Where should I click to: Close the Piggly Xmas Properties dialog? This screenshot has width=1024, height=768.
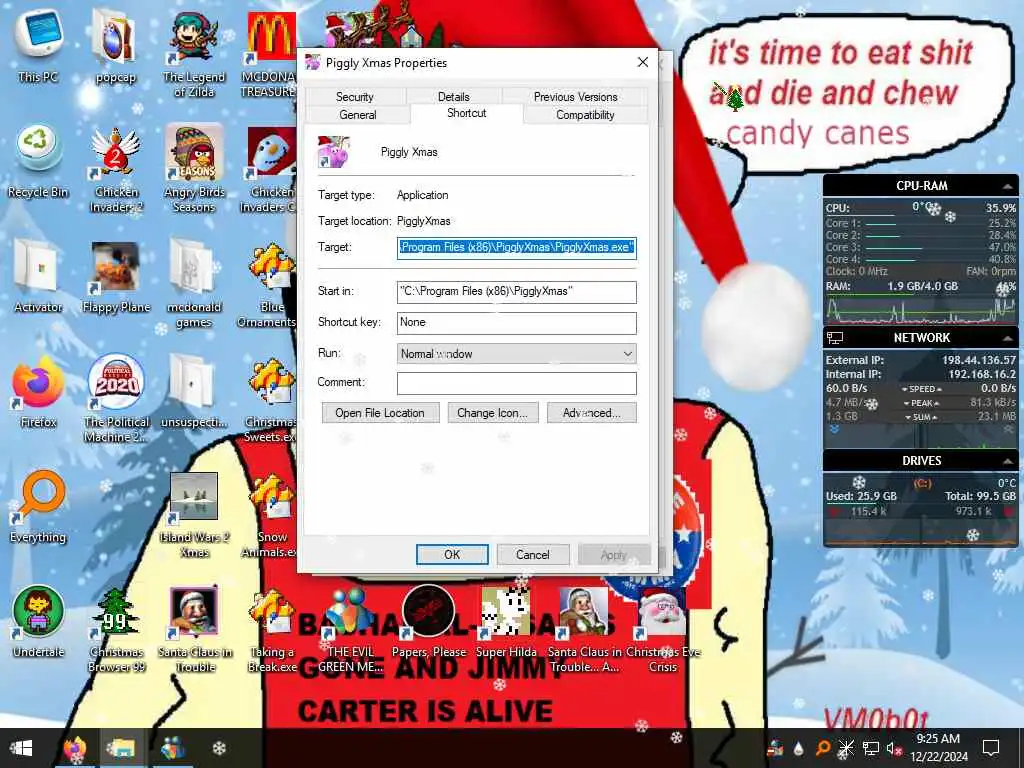click(643, 62)
